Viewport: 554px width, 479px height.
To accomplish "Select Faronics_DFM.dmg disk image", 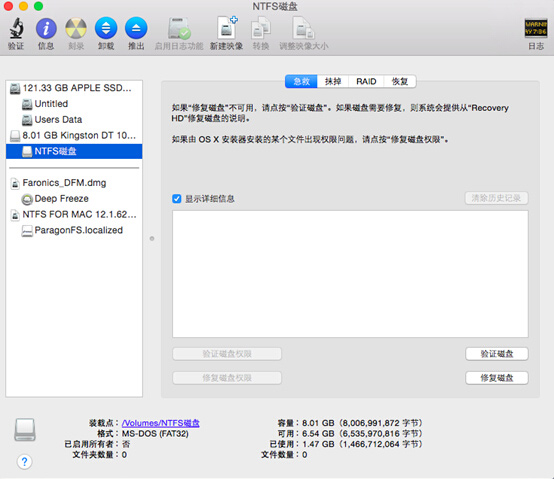I will point(74,183).
